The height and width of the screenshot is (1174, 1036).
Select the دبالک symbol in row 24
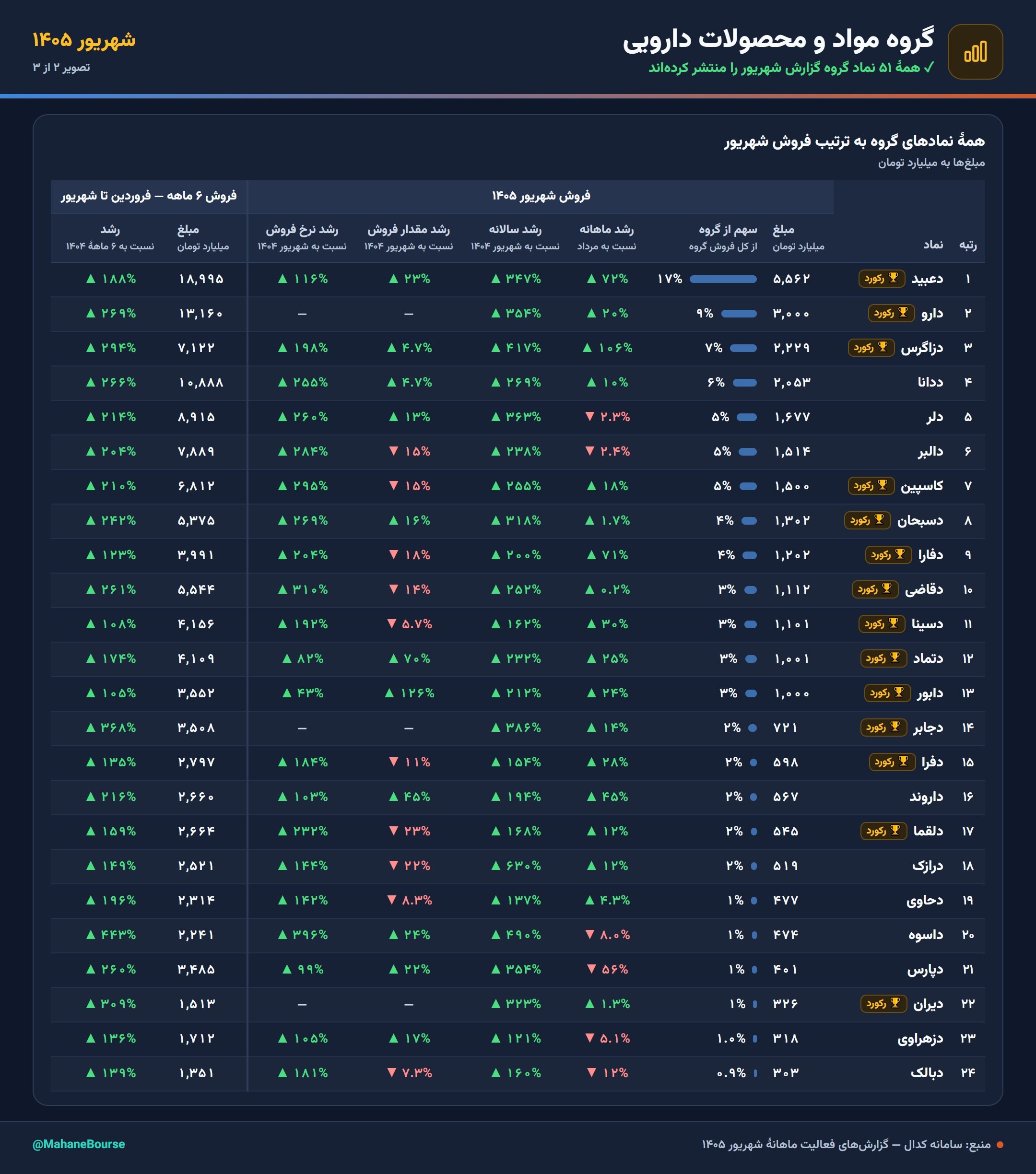pos(926,1072)
